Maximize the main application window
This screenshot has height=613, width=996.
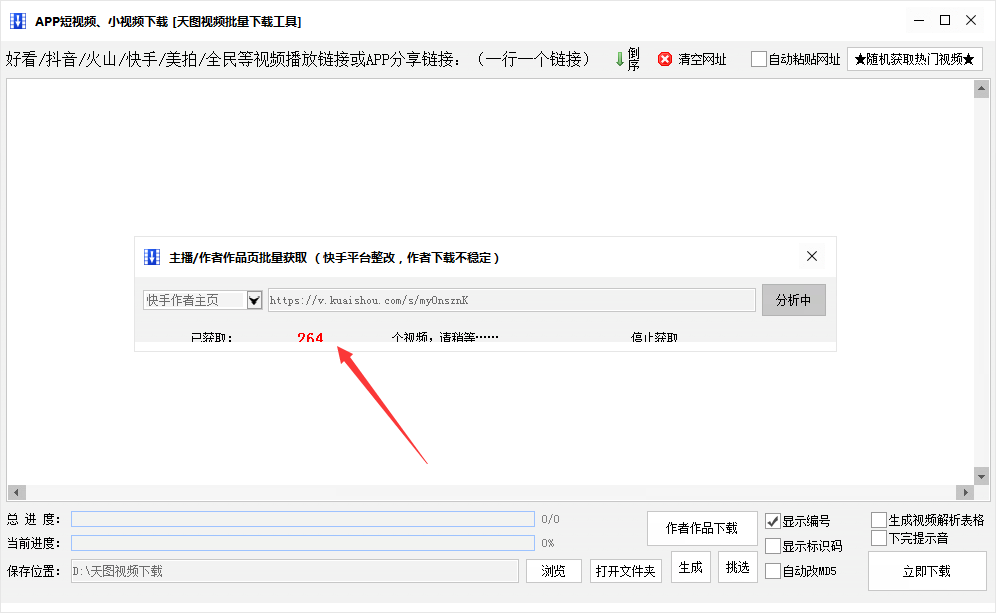(945, 20)
